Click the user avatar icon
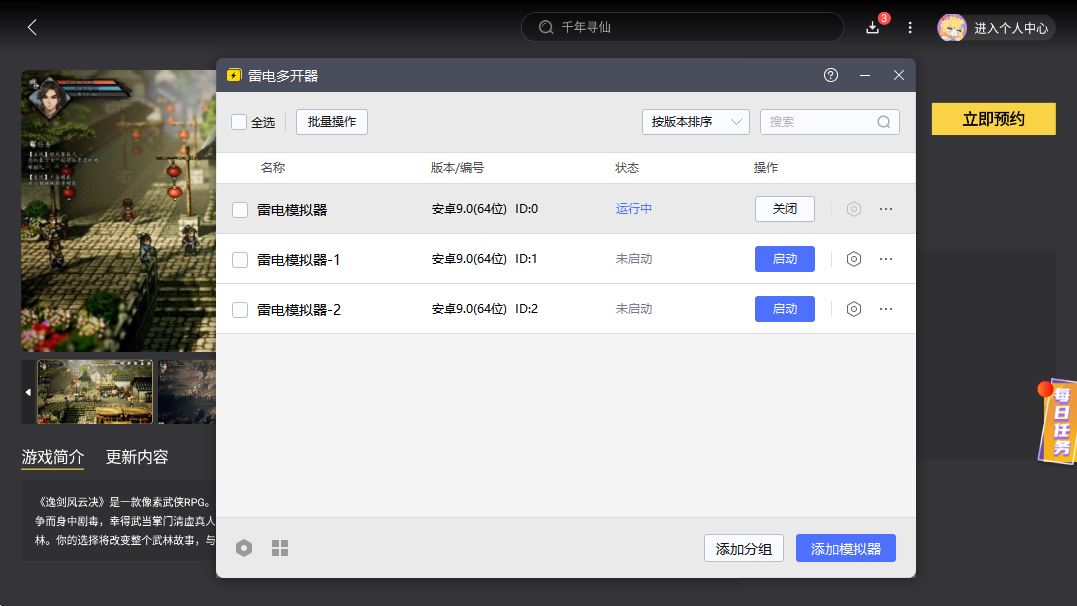Image resolution: width=1077 pixels, height=606 pixels. pyautogui.click(x=952, y=27)
